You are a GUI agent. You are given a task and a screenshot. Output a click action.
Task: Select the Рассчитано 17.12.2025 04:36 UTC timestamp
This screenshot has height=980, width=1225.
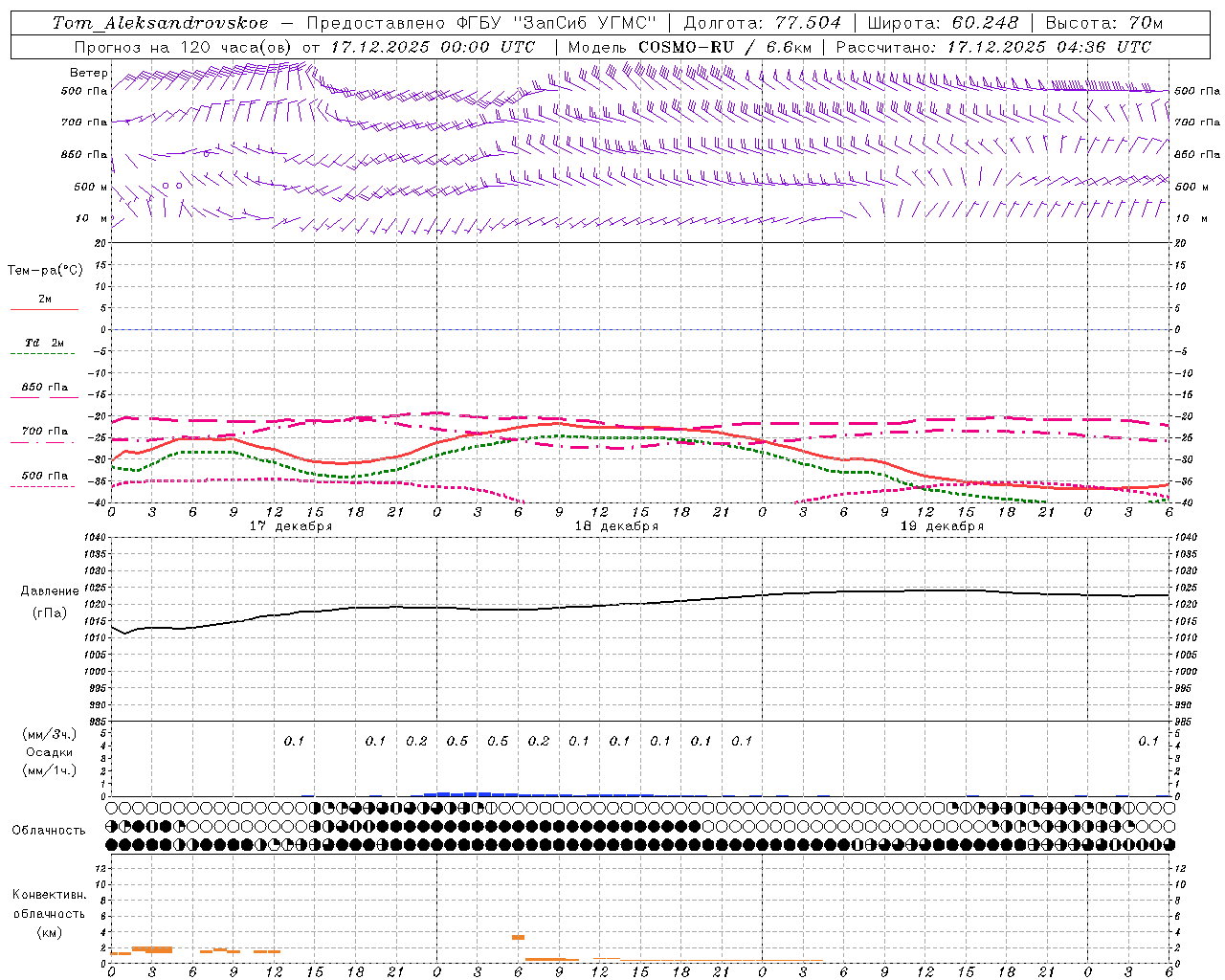point(993,47)
